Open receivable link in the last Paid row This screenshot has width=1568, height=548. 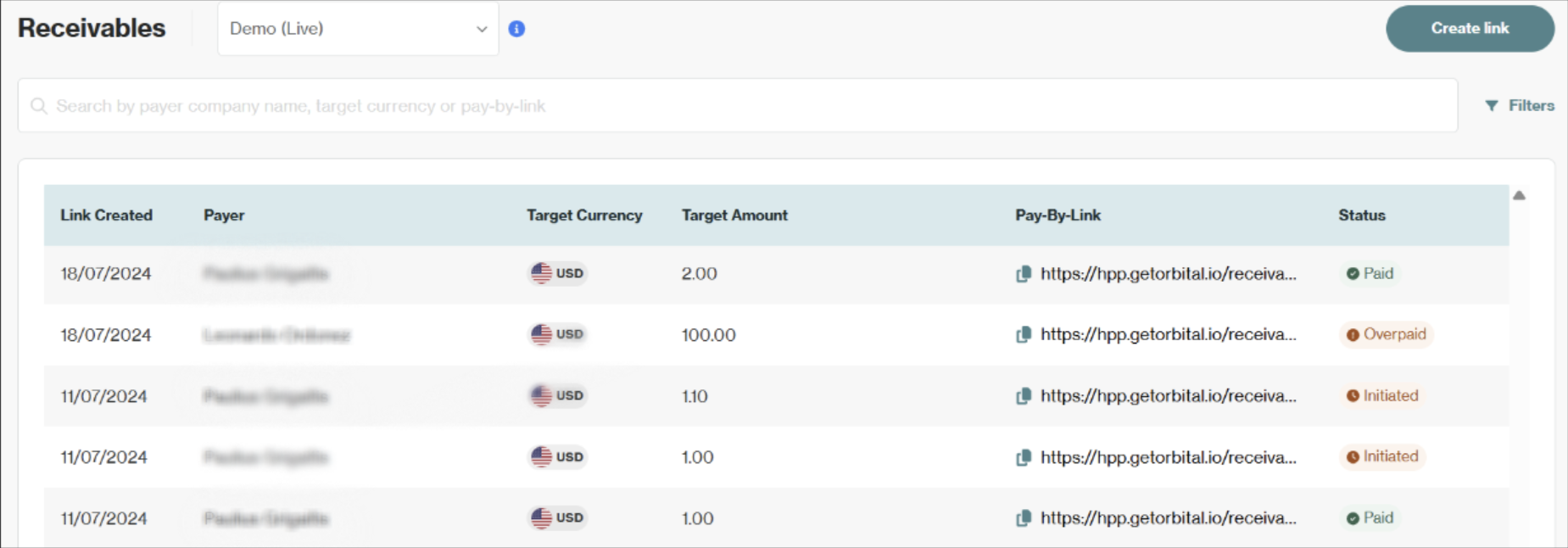click(x=1168, y=518)
